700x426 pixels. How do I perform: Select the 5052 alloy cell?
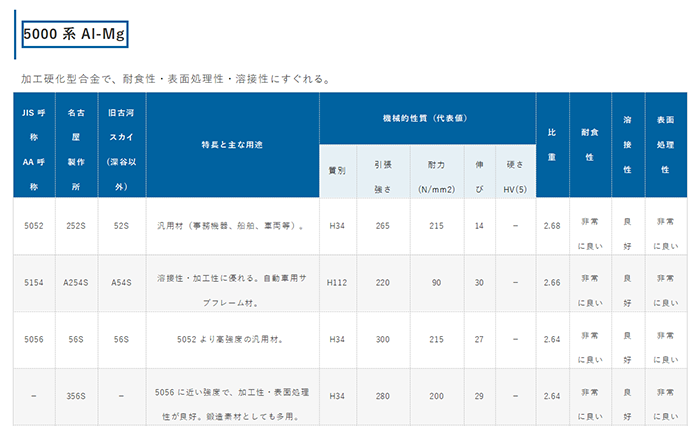pos(34,227)
